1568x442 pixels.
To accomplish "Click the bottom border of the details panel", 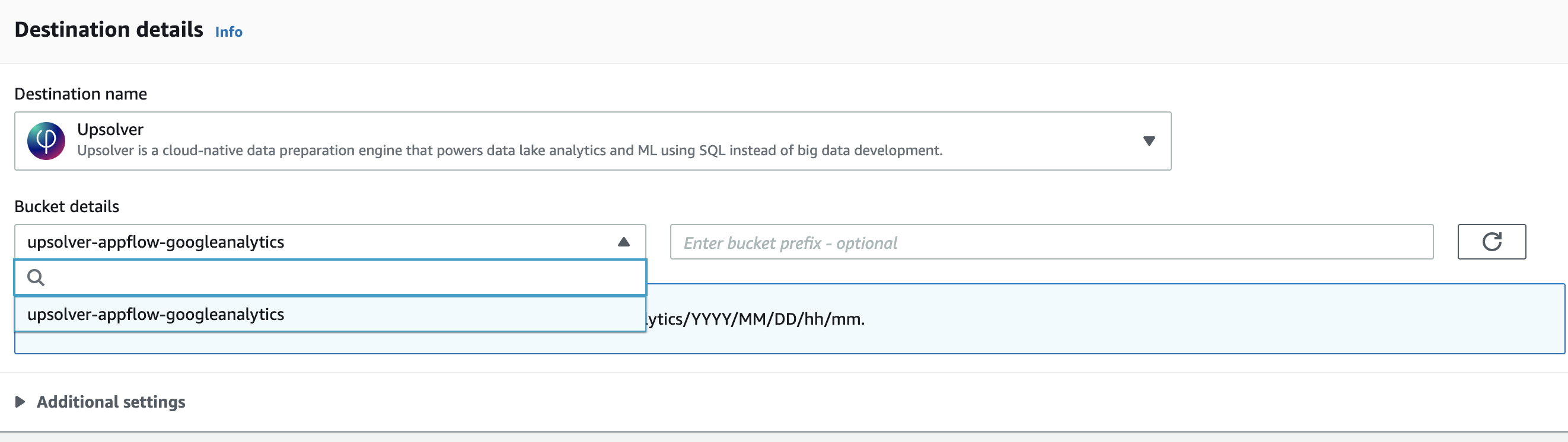I will pyautogui.click(x=784, y=433).
